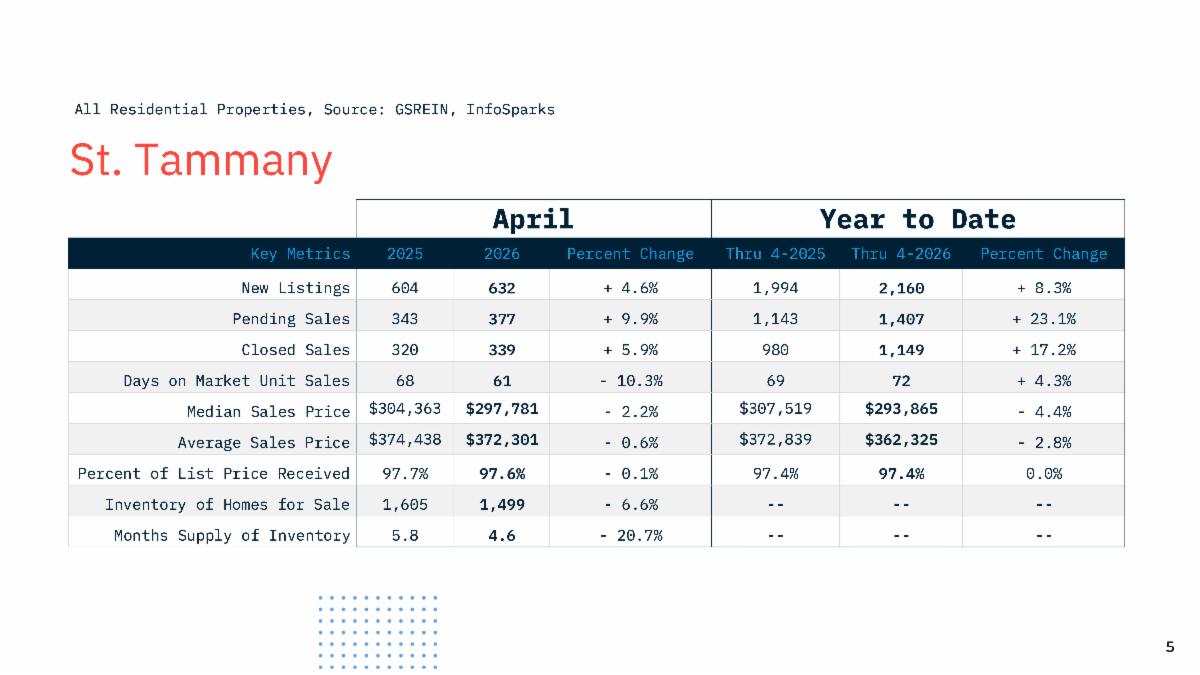The height and width of the screenshot is (675, 1200).
Task: Select the Days on Market Unit Sales label
Action: [237, 381]
